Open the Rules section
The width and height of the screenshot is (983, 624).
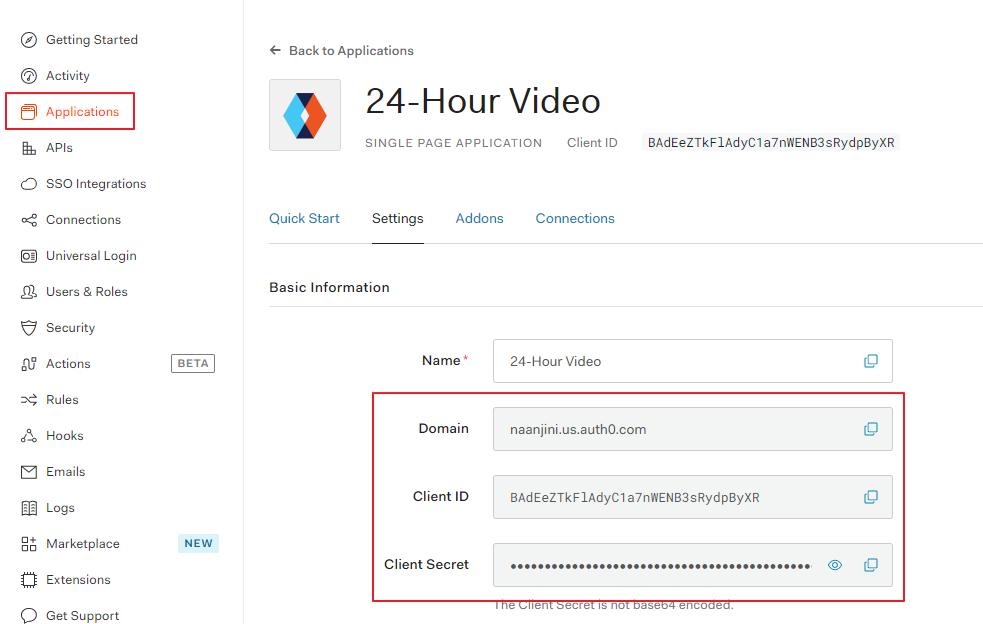[62, 400]
